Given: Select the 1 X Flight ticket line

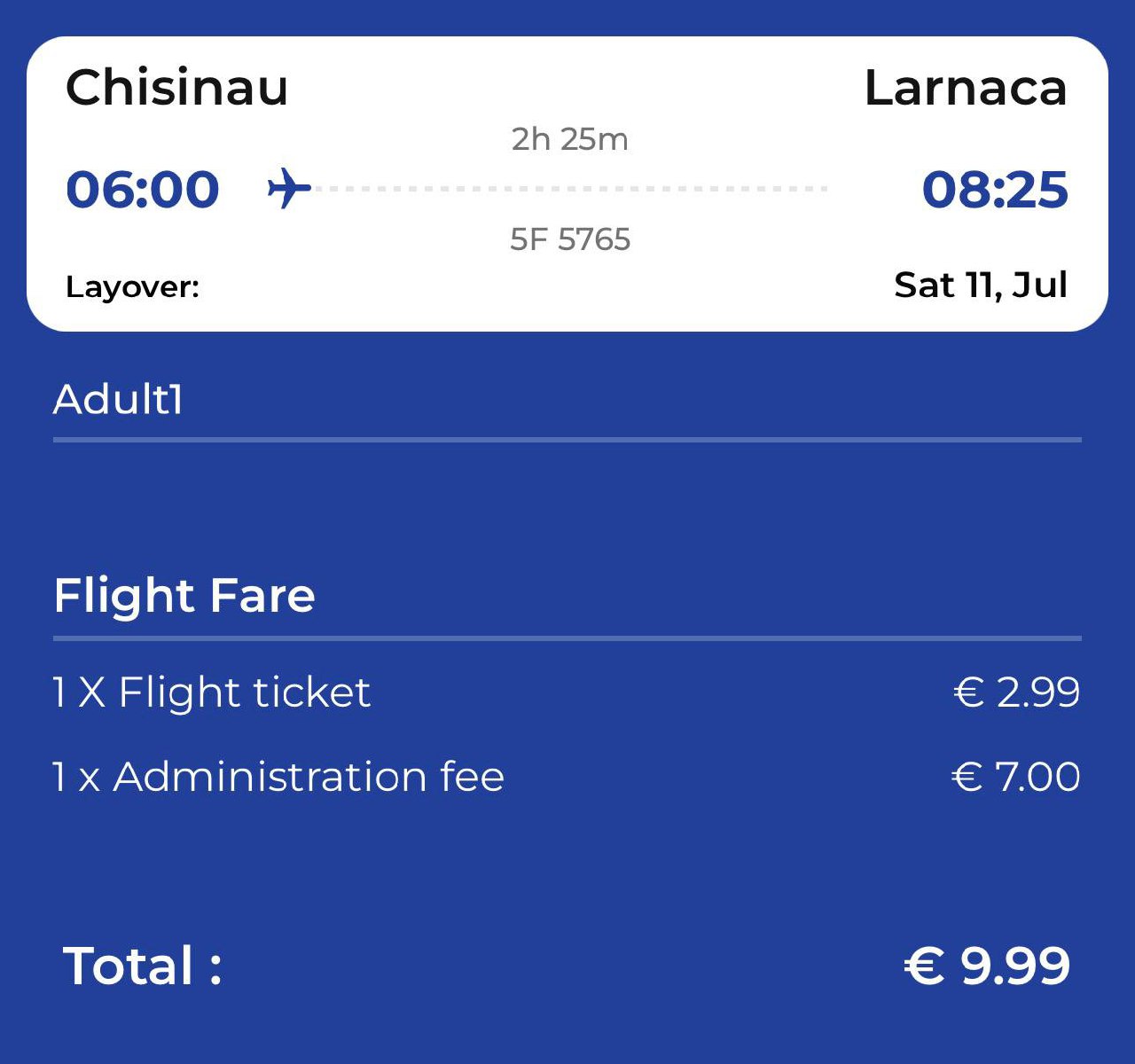Looking at the screenshot, I should (x=211, y=692).
